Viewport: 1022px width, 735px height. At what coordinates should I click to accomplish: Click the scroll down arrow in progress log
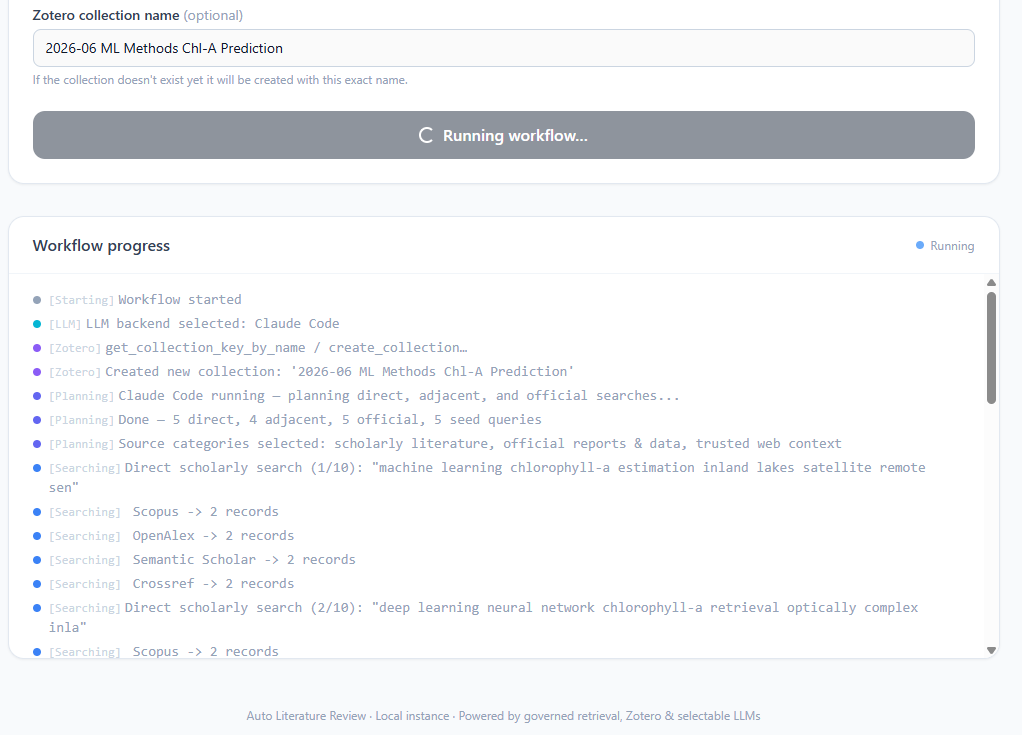pos(991,650)
